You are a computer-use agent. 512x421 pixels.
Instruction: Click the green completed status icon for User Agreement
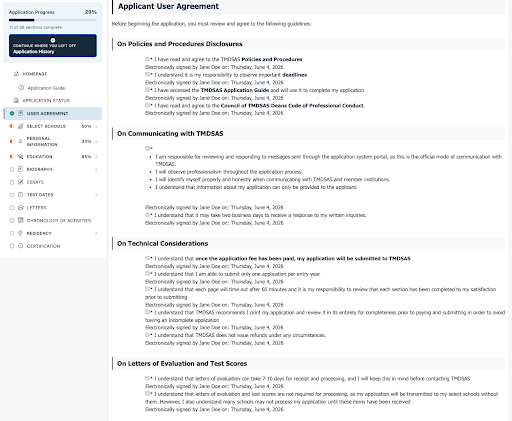point(12,113)
